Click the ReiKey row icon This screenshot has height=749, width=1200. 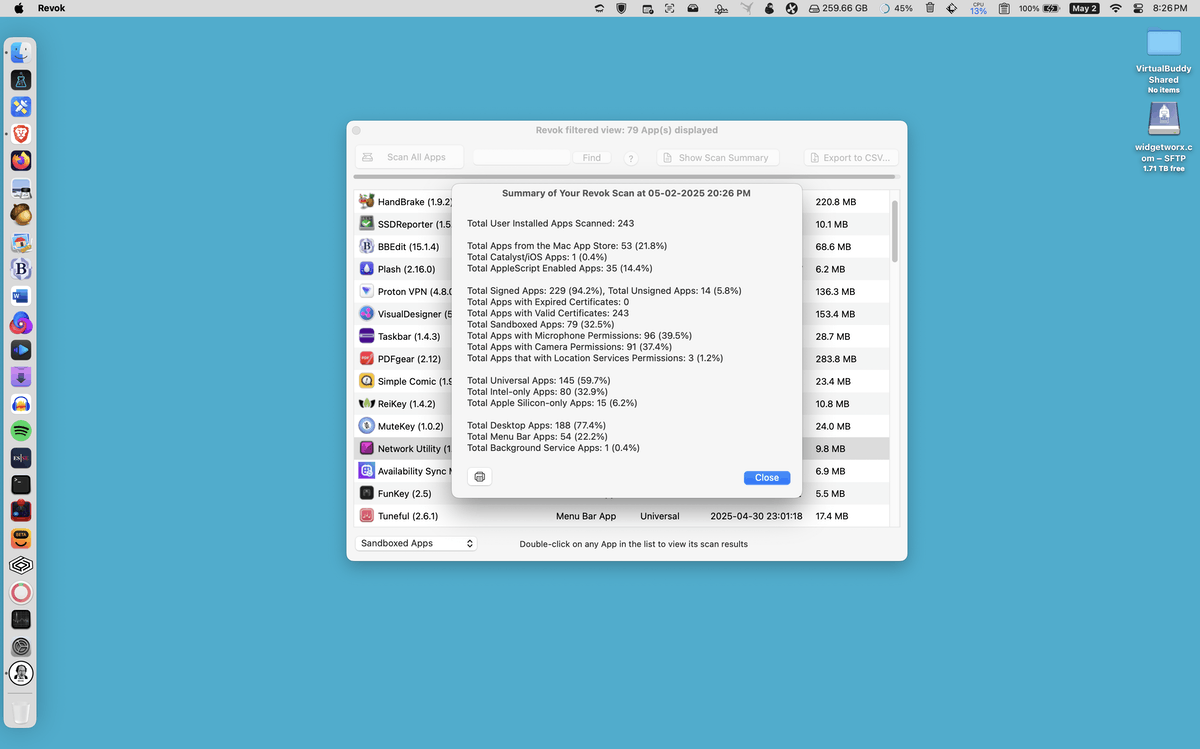(367, 403)
